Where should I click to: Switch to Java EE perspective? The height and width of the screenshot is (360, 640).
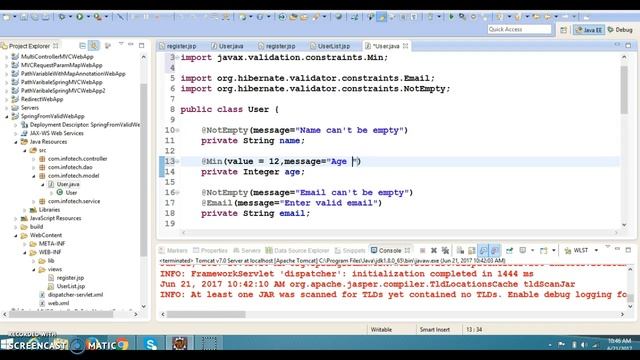click(589, 30)
